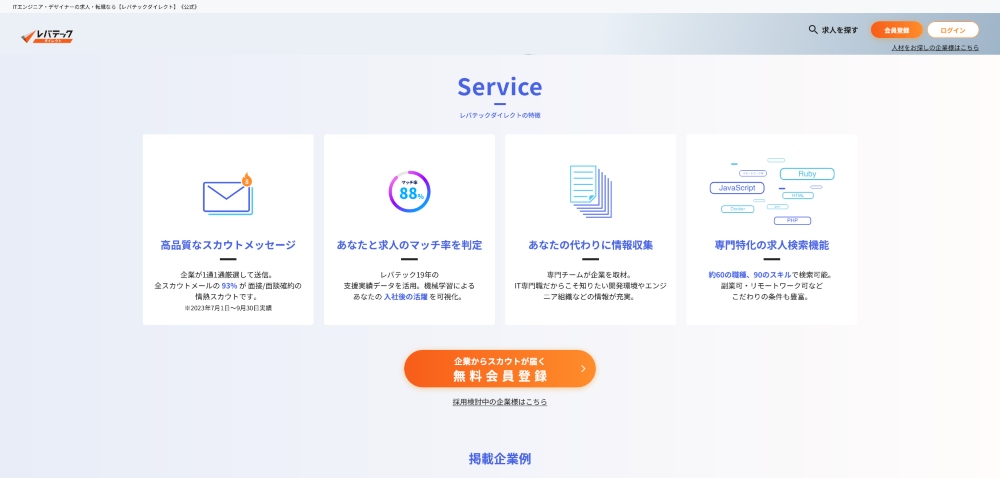Click the 無料会員登録 orange button
This screenshot has width=1000, height=478.
pos(500,368)
